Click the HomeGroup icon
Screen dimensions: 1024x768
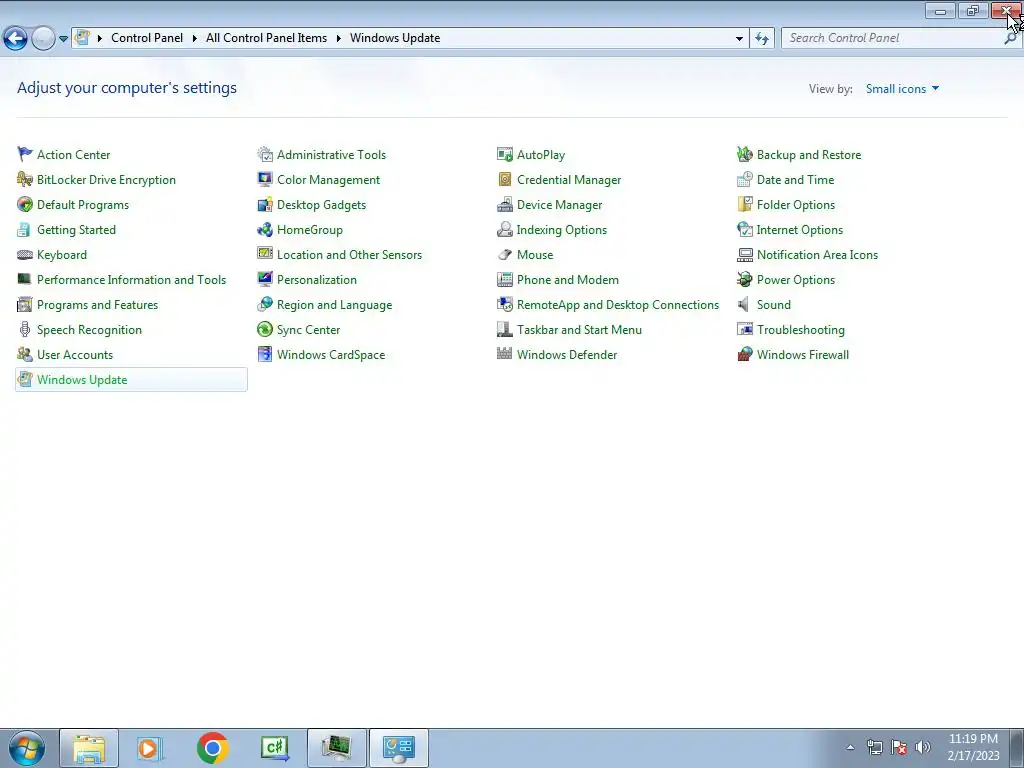pyautogui.click(x=264, y=230)
